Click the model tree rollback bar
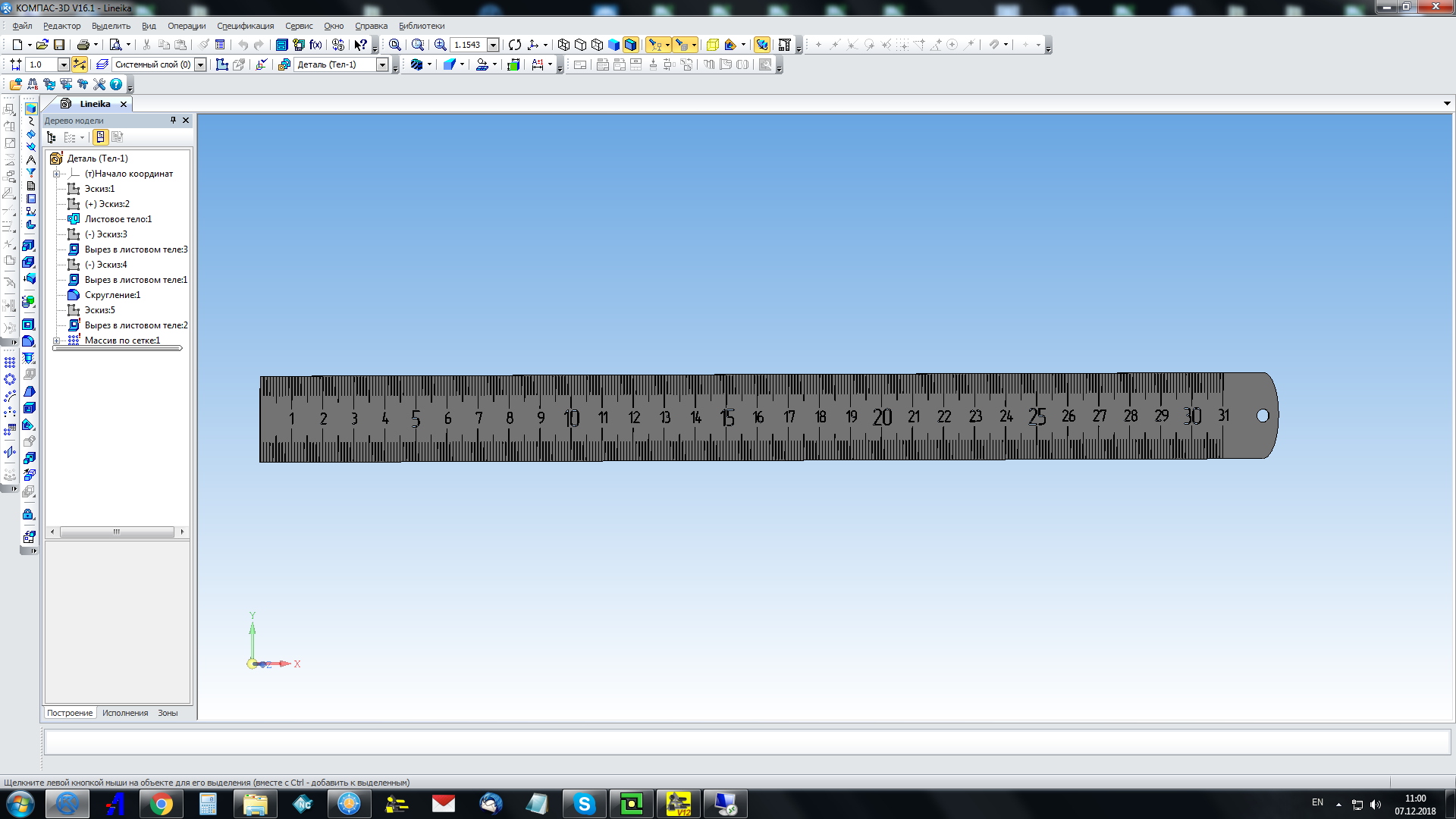Viewport: 1456px width, 819px height. coord(118,349)
